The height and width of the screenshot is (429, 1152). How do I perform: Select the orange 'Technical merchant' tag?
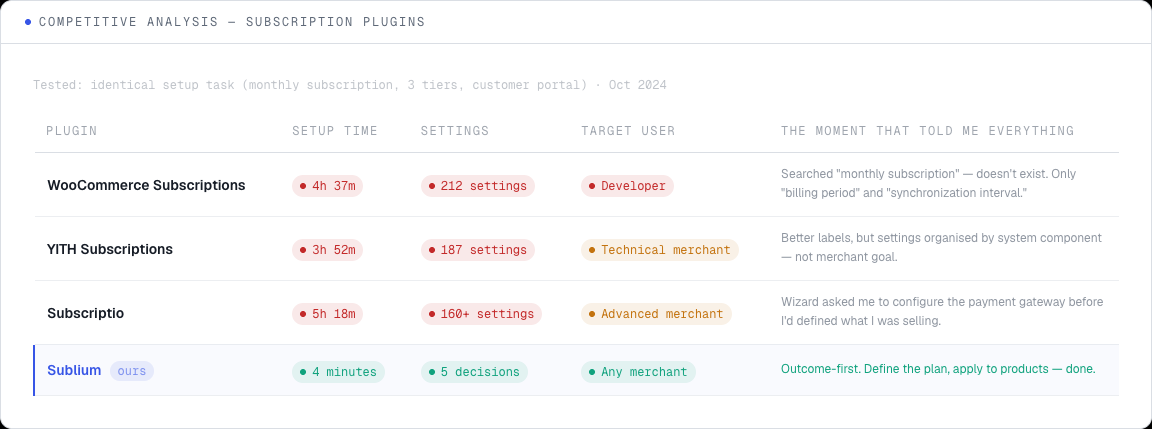660,250
